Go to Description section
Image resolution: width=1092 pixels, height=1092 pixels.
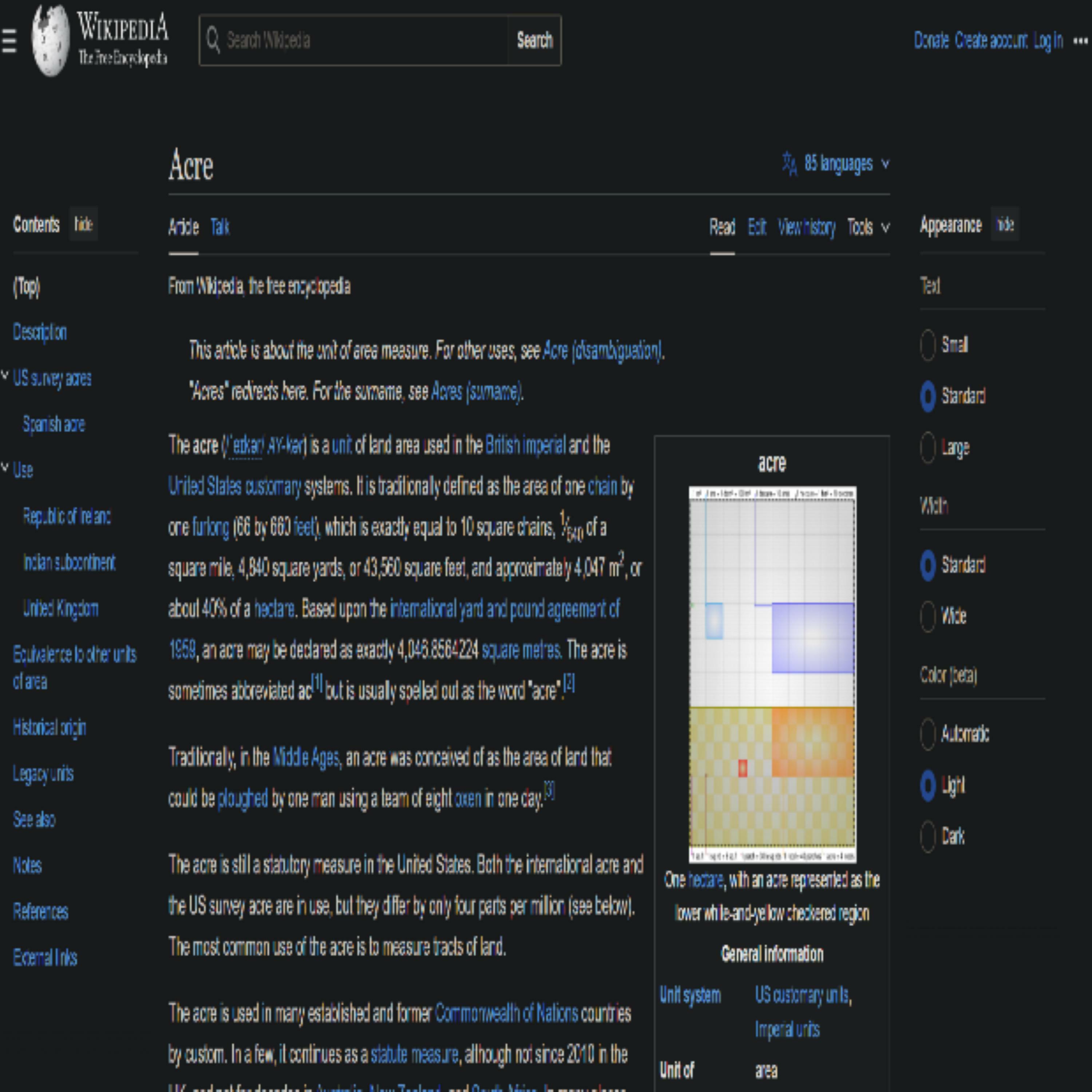click(40, 332)
